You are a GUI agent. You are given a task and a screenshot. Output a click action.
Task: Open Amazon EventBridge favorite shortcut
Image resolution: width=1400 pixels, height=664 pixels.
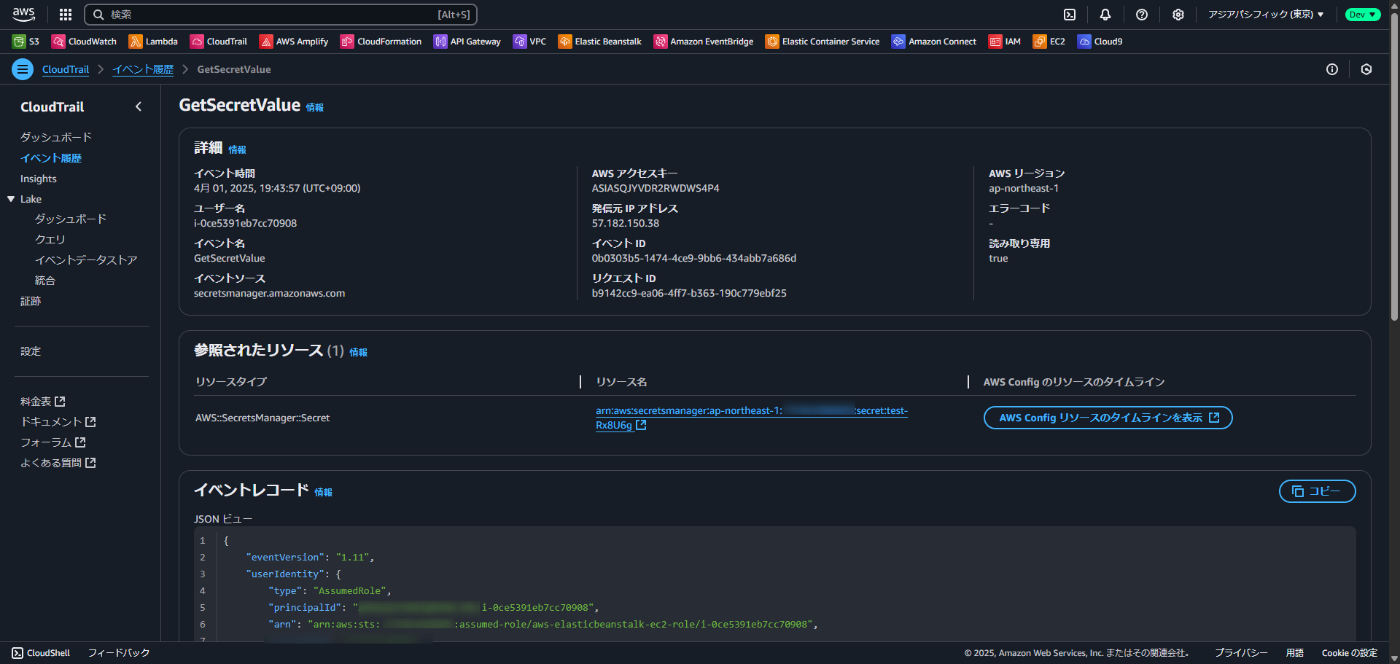pyautogui.click(x=704, y=41)
